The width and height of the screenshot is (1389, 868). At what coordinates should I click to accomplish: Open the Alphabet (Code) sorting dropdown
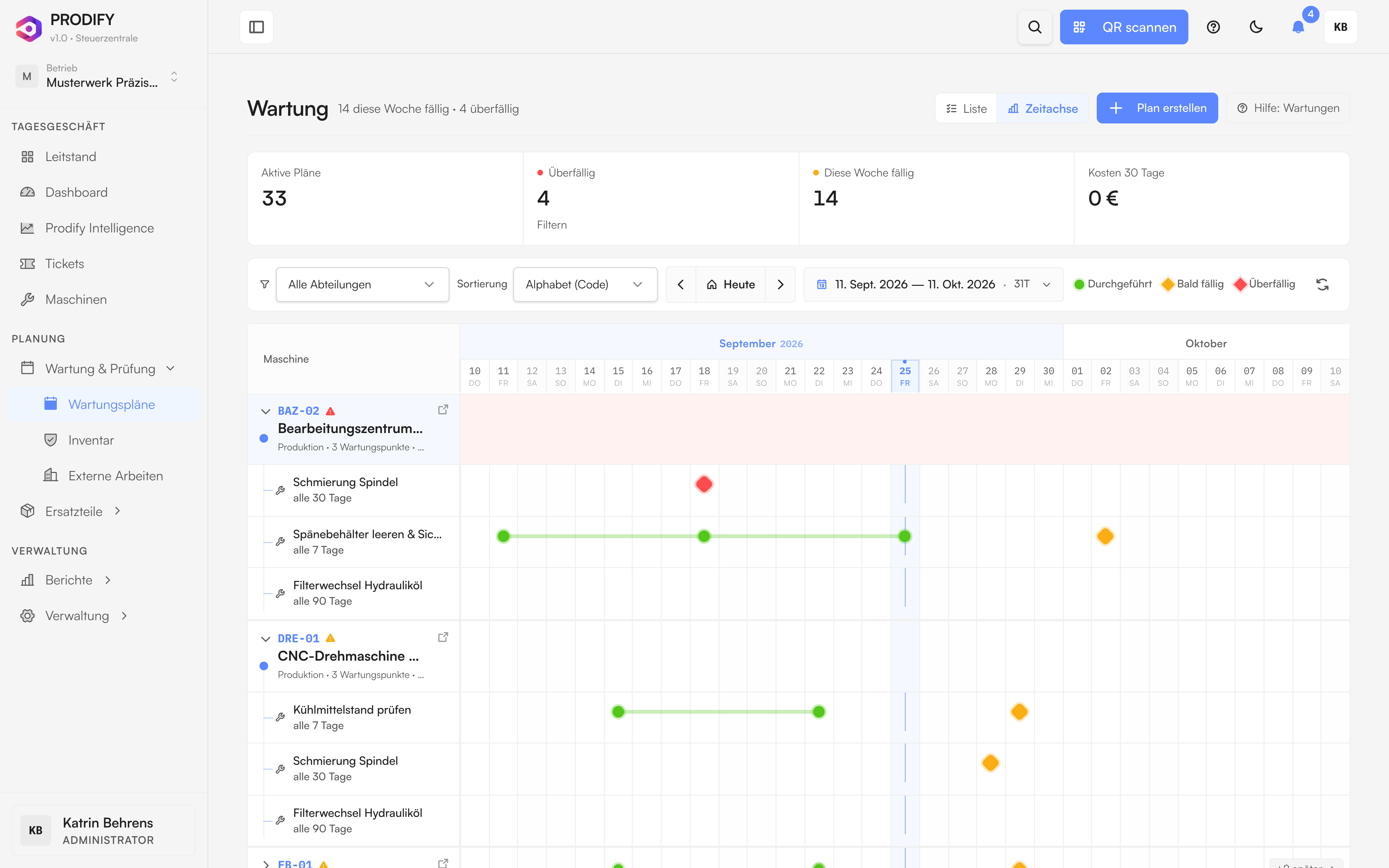pyautogui.click(x=585, y=284)
